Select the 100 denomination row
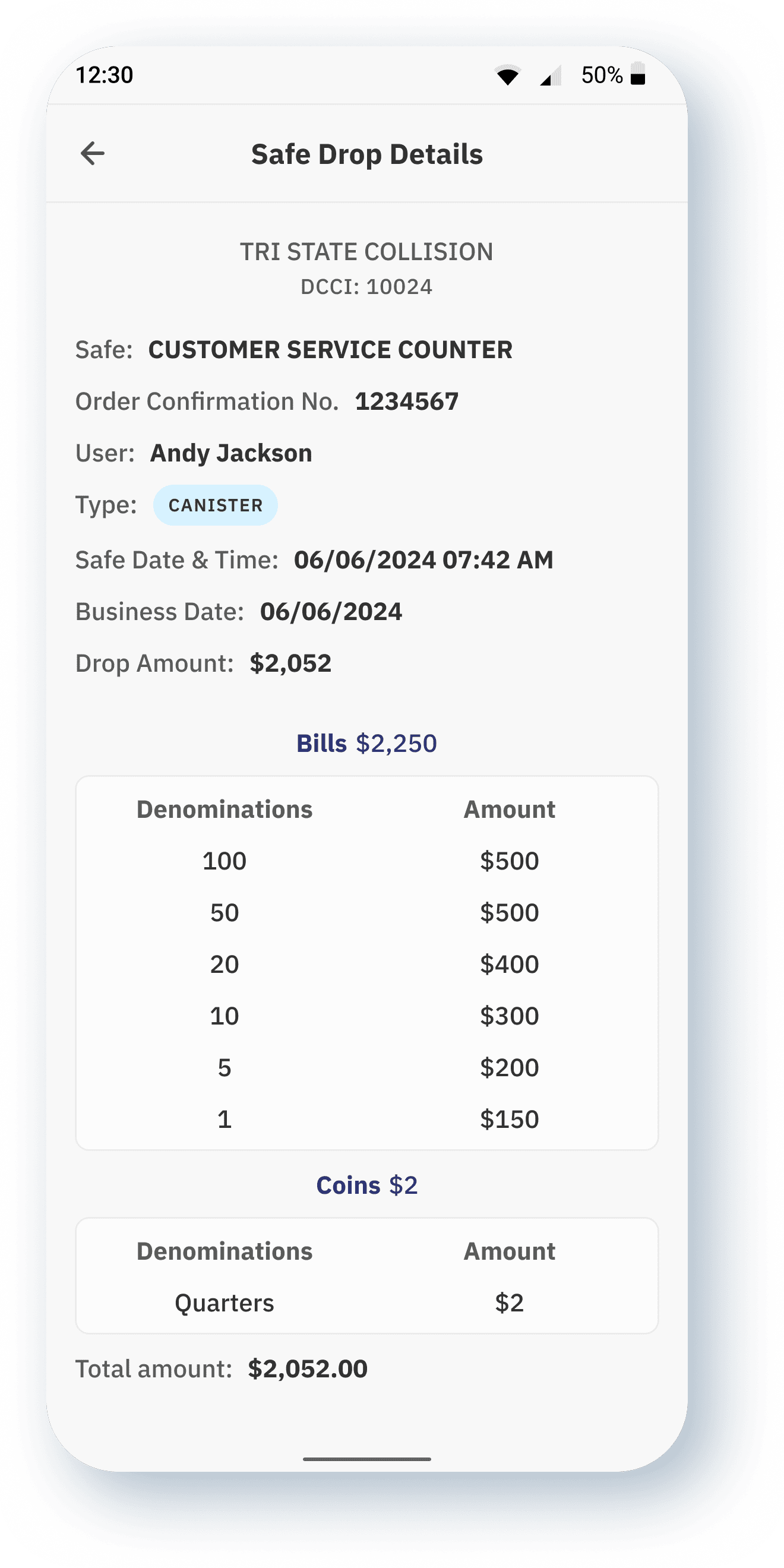 click(x=225, y=861)
